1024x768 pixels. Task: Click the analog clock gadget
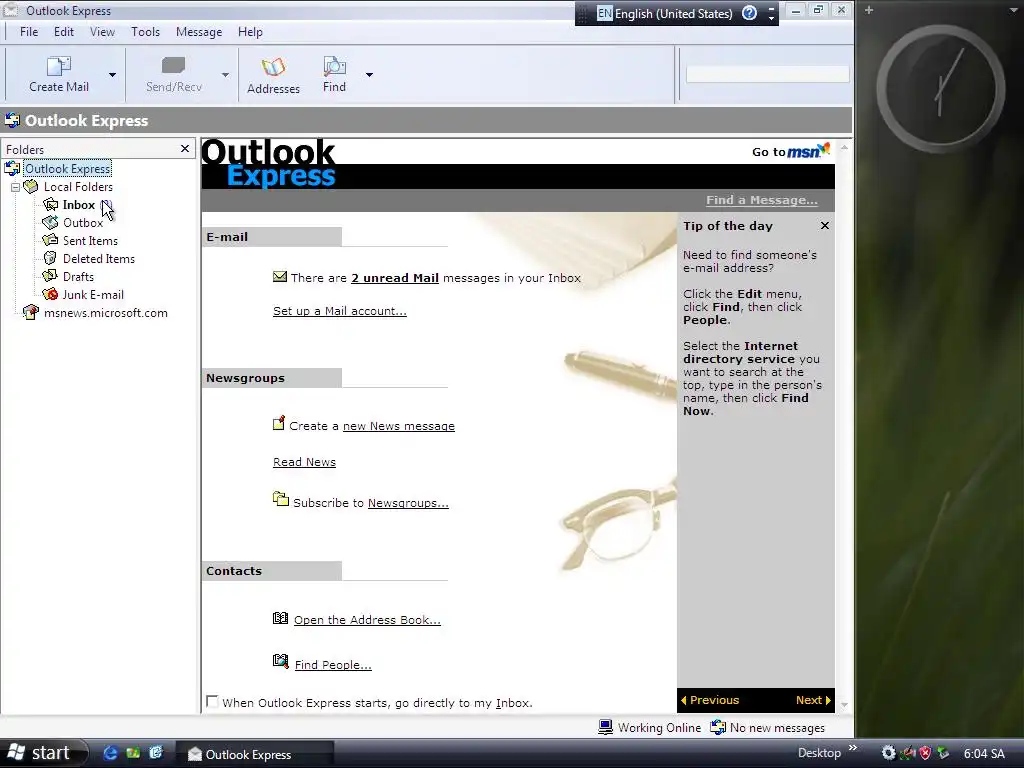940,89
